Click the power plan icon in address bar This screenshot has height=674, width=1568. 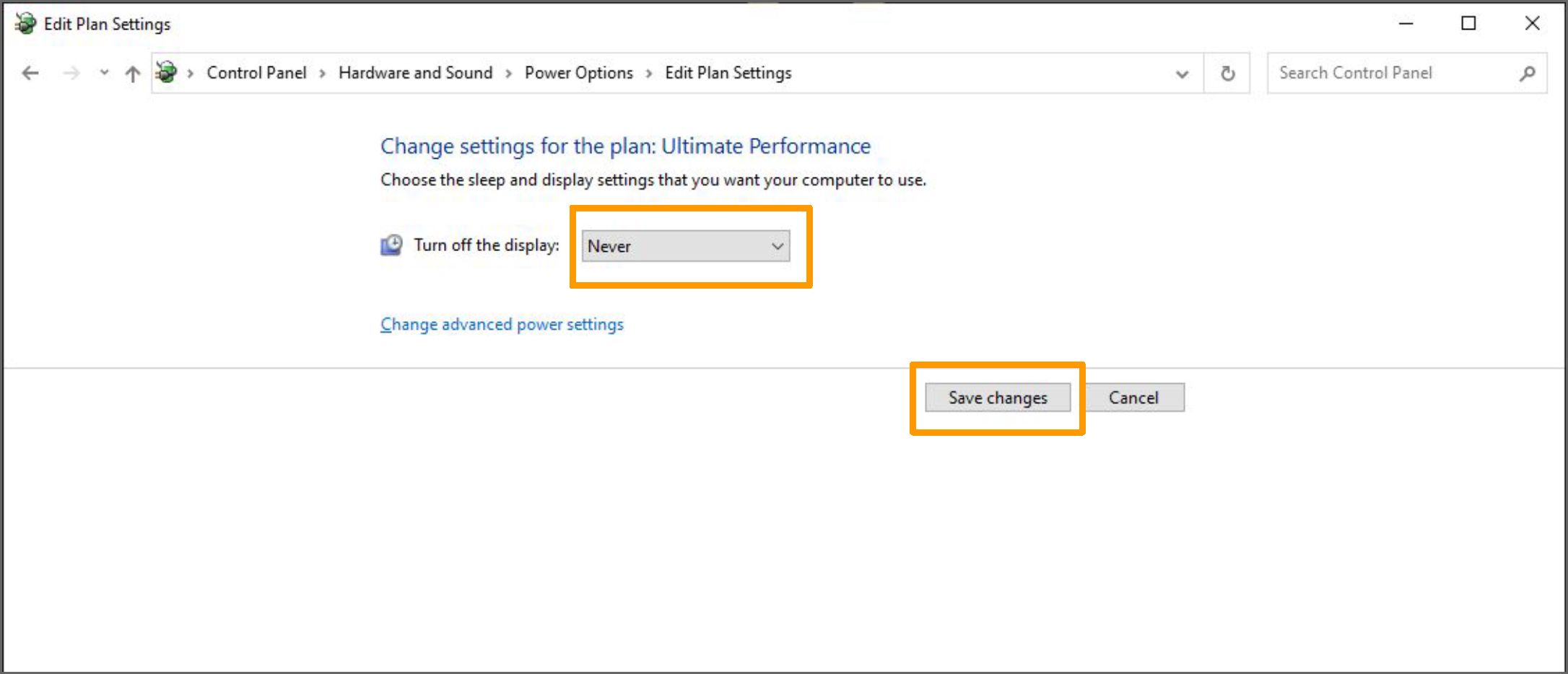[167, 72]
